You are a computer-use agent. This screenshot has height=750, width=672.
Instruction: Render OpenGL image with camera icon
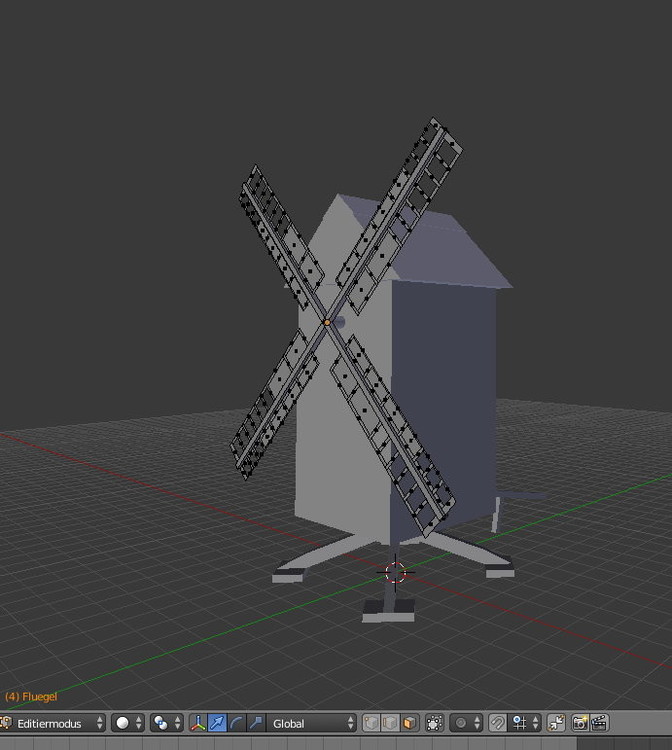(580, 723)
